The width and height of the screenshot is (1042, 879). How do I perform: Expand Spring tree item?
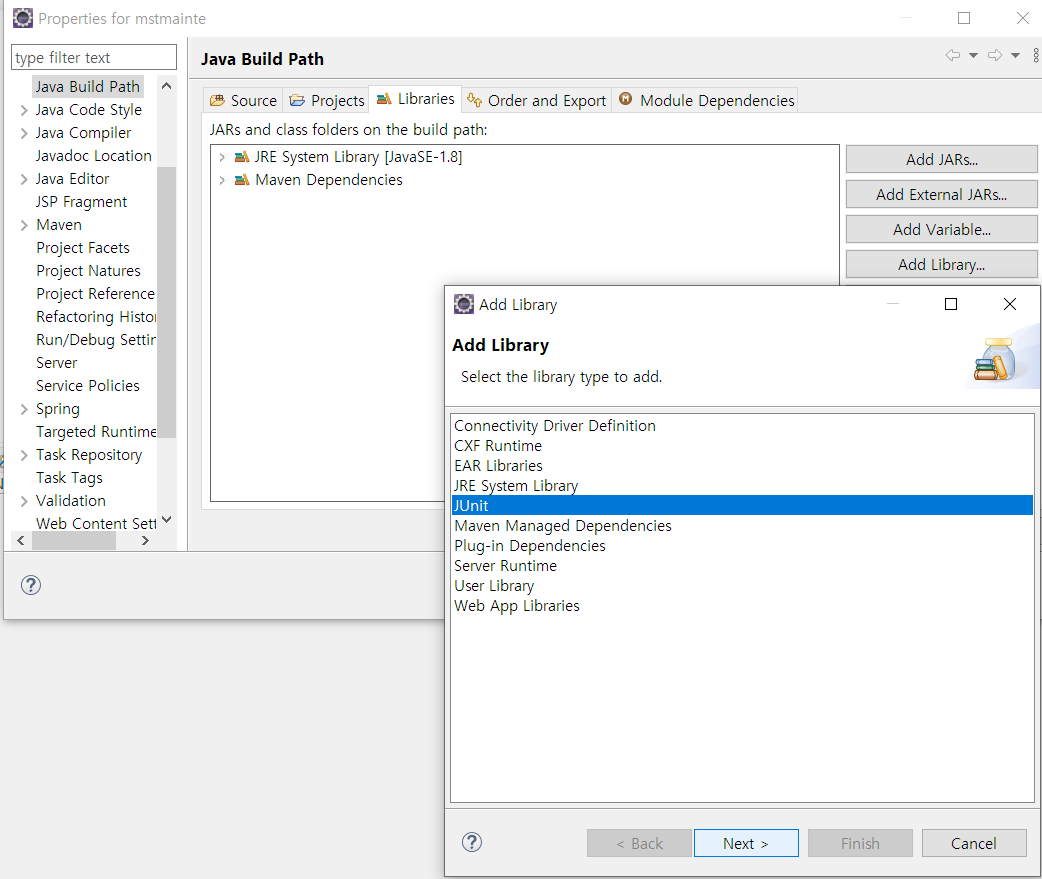24,409
